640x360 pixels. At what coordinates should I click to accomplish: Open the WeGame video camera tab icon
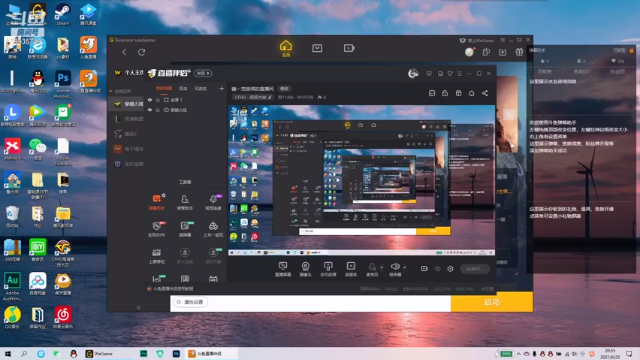point(349,48)
